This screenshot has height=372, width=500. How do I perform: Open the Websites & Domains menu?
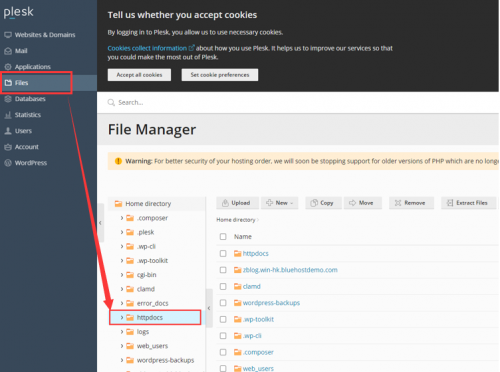click(40, 35)
